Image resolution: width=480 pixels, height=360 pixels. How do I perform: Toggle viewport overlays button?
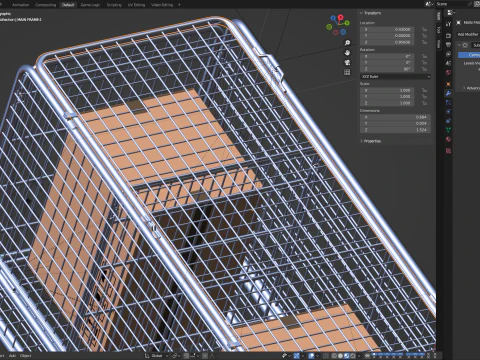click(x=312, y=356)
